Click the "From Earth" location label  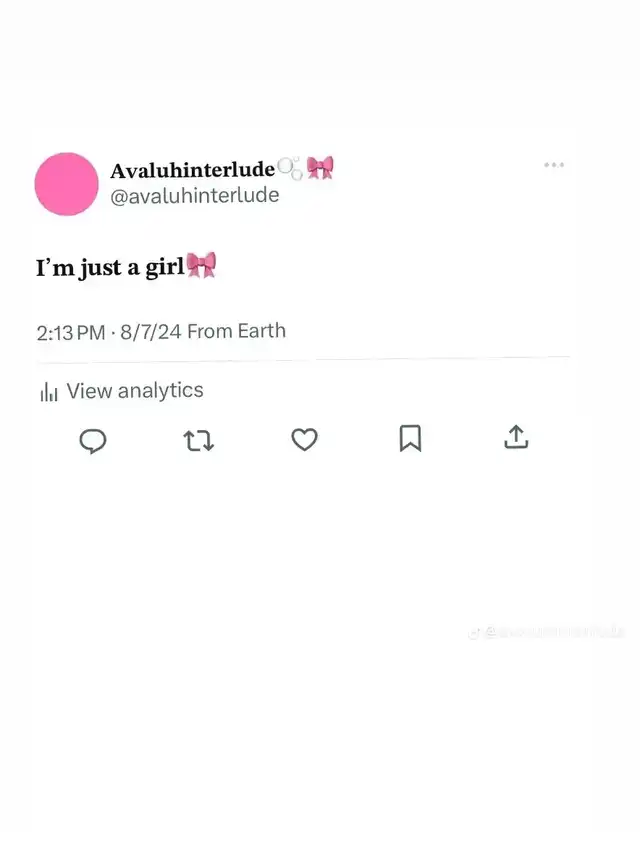pyautogui.click(x=236, y=331)
